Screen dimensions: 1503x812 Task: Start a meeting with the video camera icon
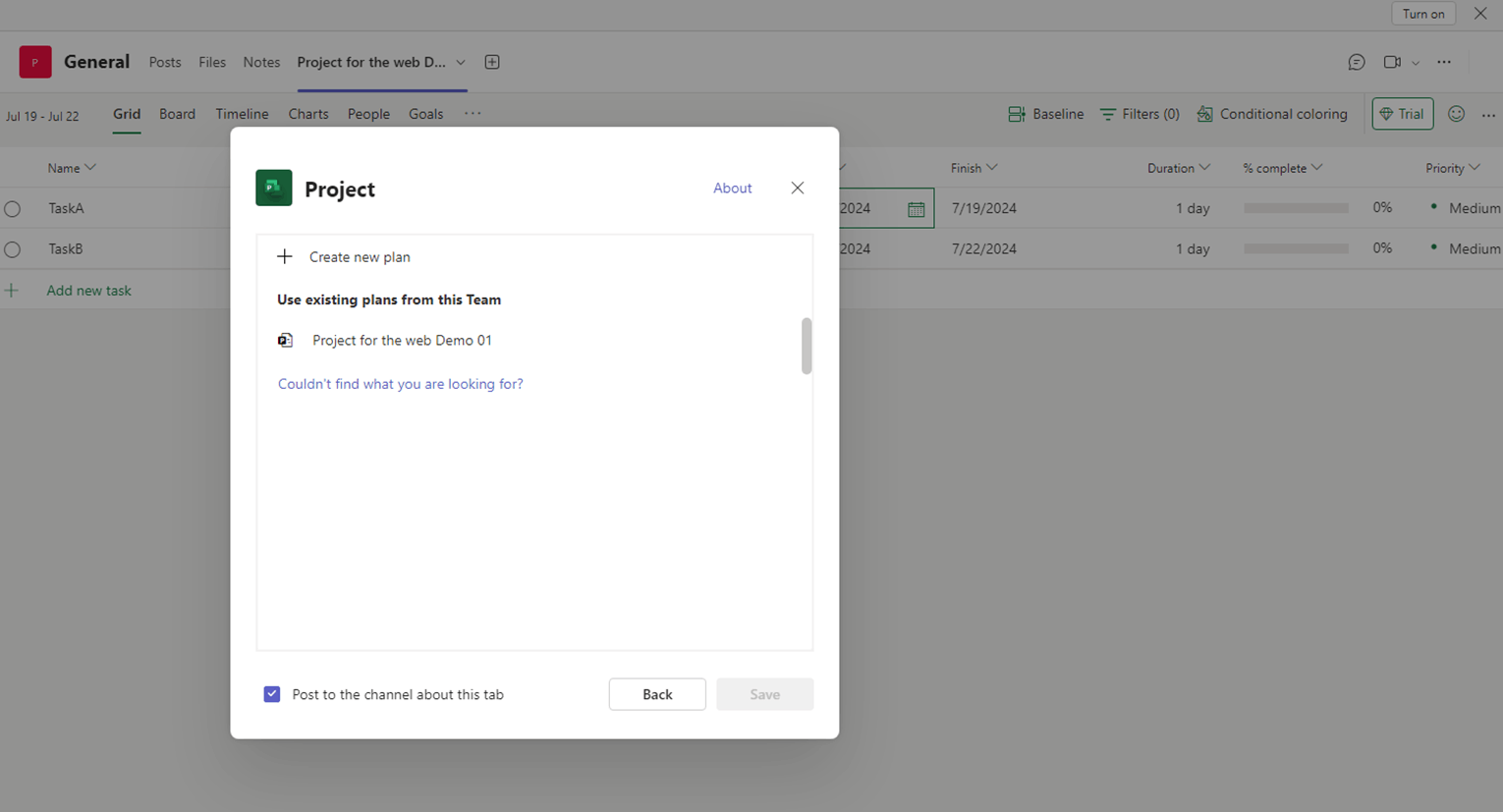1392,62
